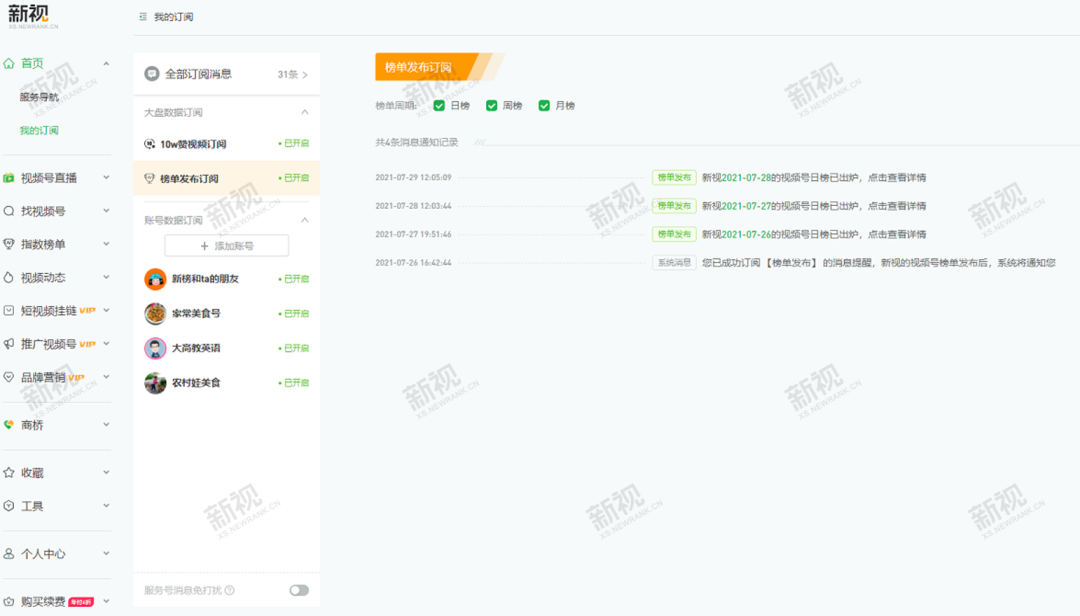This screenshot has height=616, width=1080.
Task: Select the 首页 home icon
Action: pyautogui.click(x=8, y=62)
